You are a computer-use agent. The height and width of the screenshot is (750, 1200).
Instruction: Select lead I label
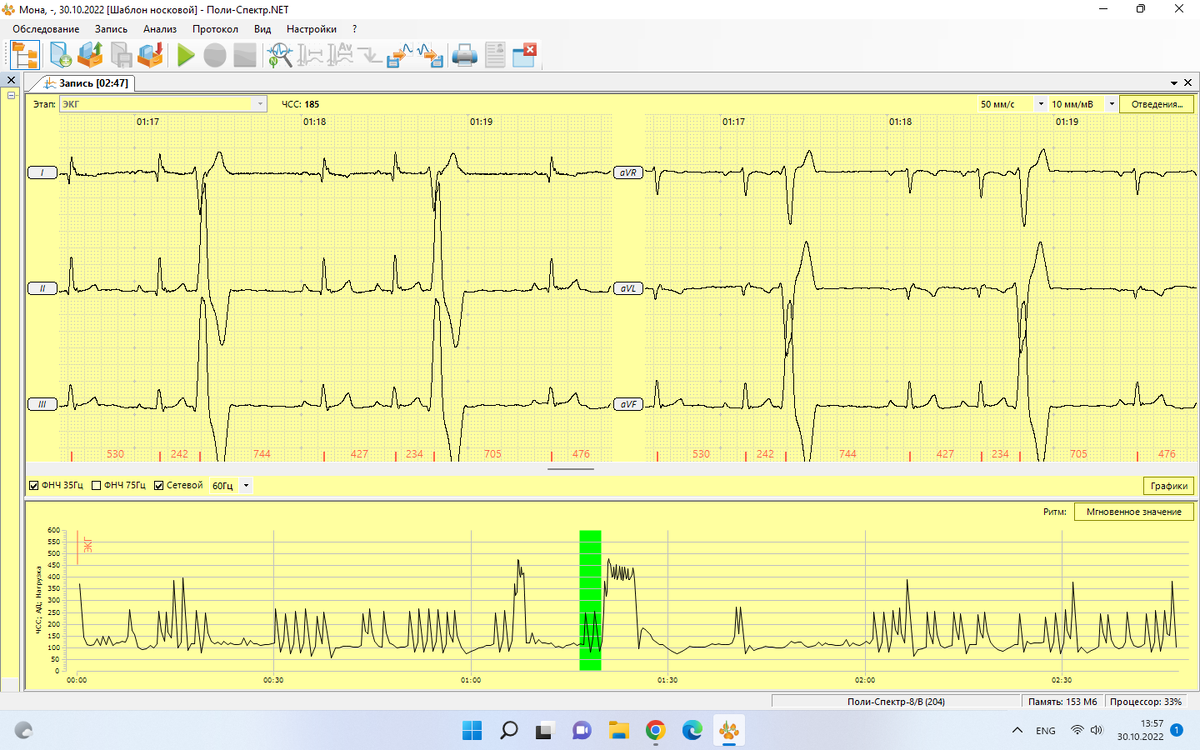(42, 173)
